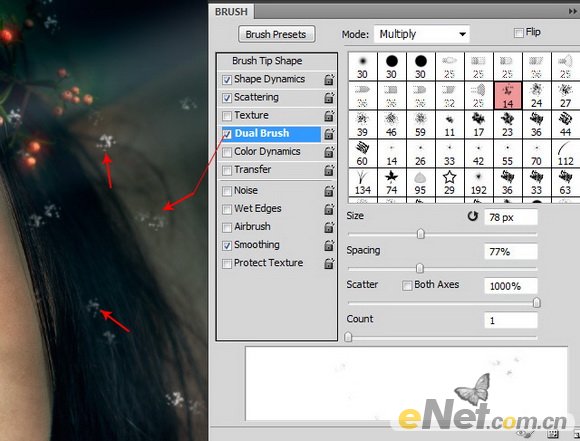580x441 pixels.
Task: Open the Transfer settings label
Action: [253, 169]
